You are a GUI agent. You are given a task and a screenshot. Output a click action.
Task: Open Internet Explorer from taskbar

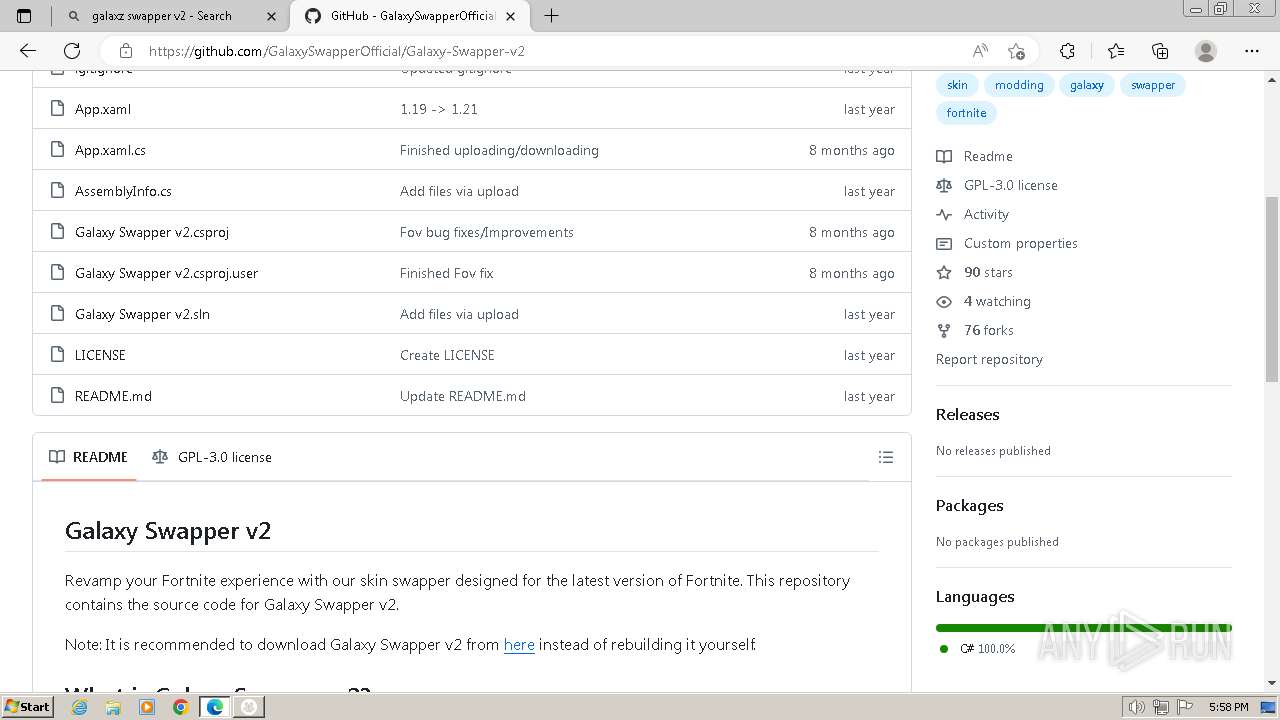coord(80,707)
